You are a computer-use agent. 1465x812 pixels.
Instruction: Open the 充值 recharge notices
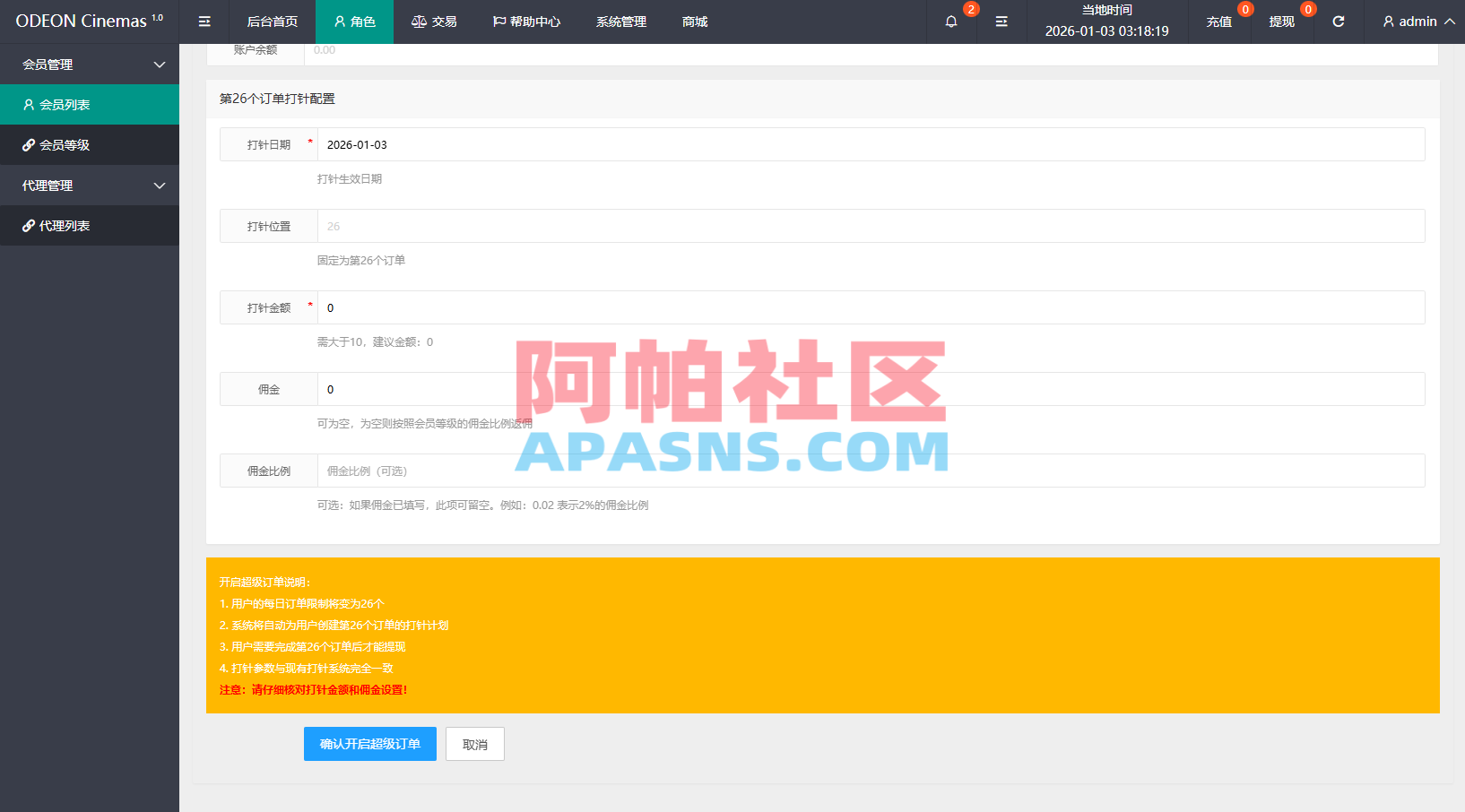click(x=1219, y=22)
